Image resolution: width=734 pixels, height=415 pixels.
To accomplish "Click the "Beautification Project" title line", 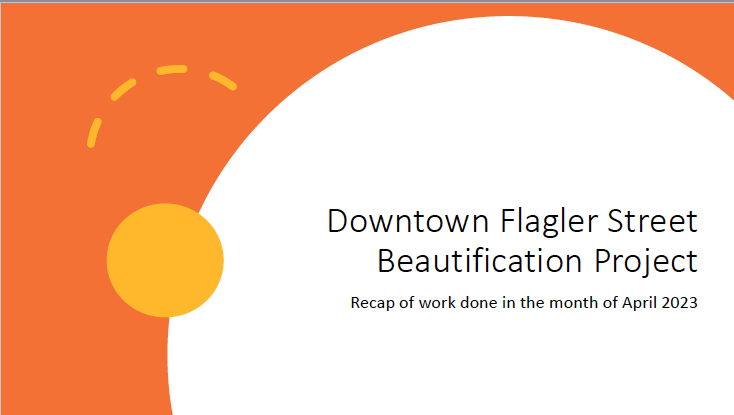I will pos(537,262).
